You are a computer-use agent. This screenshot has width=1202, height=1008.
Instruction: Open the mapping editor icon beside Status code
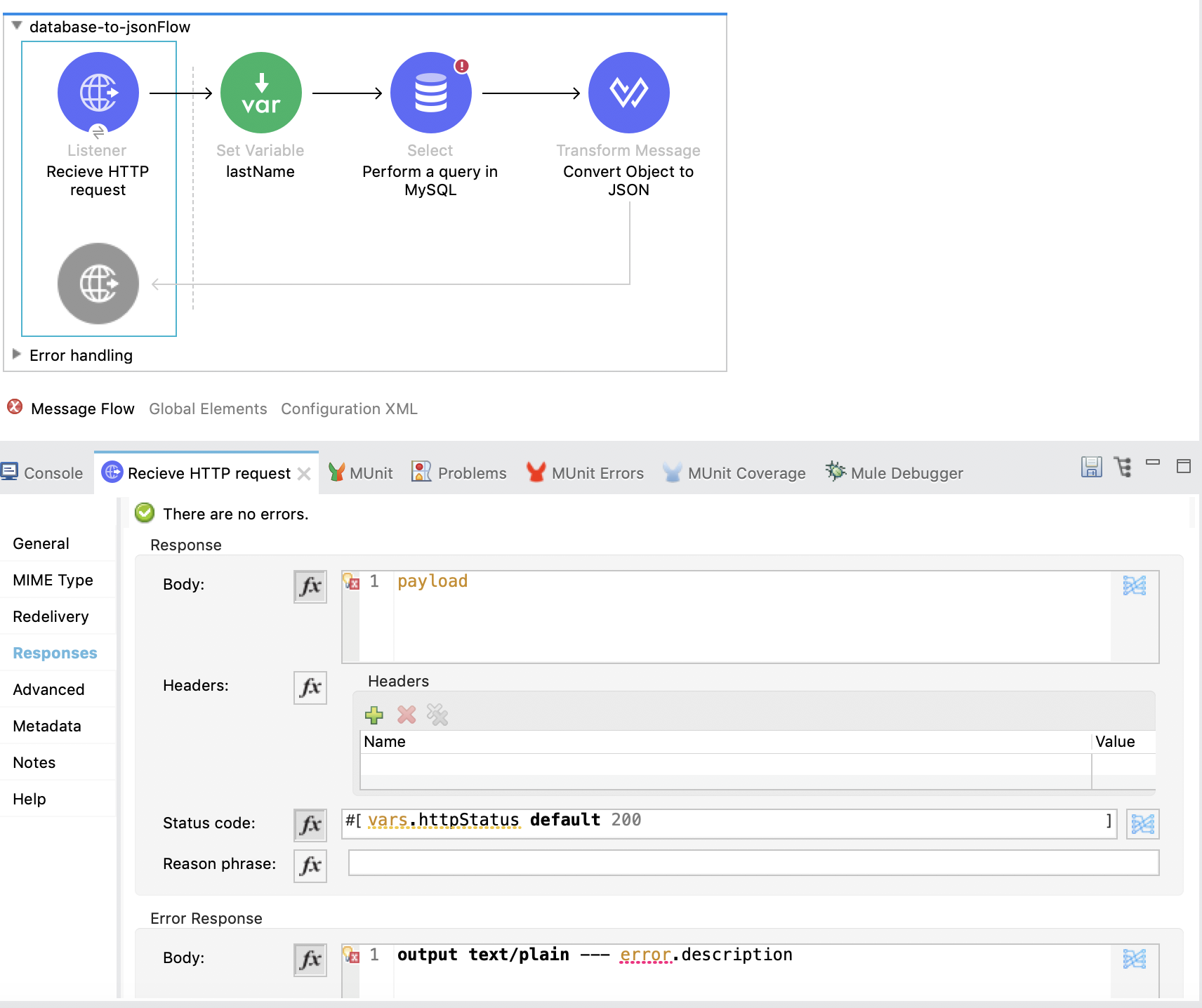point(1142,823)
